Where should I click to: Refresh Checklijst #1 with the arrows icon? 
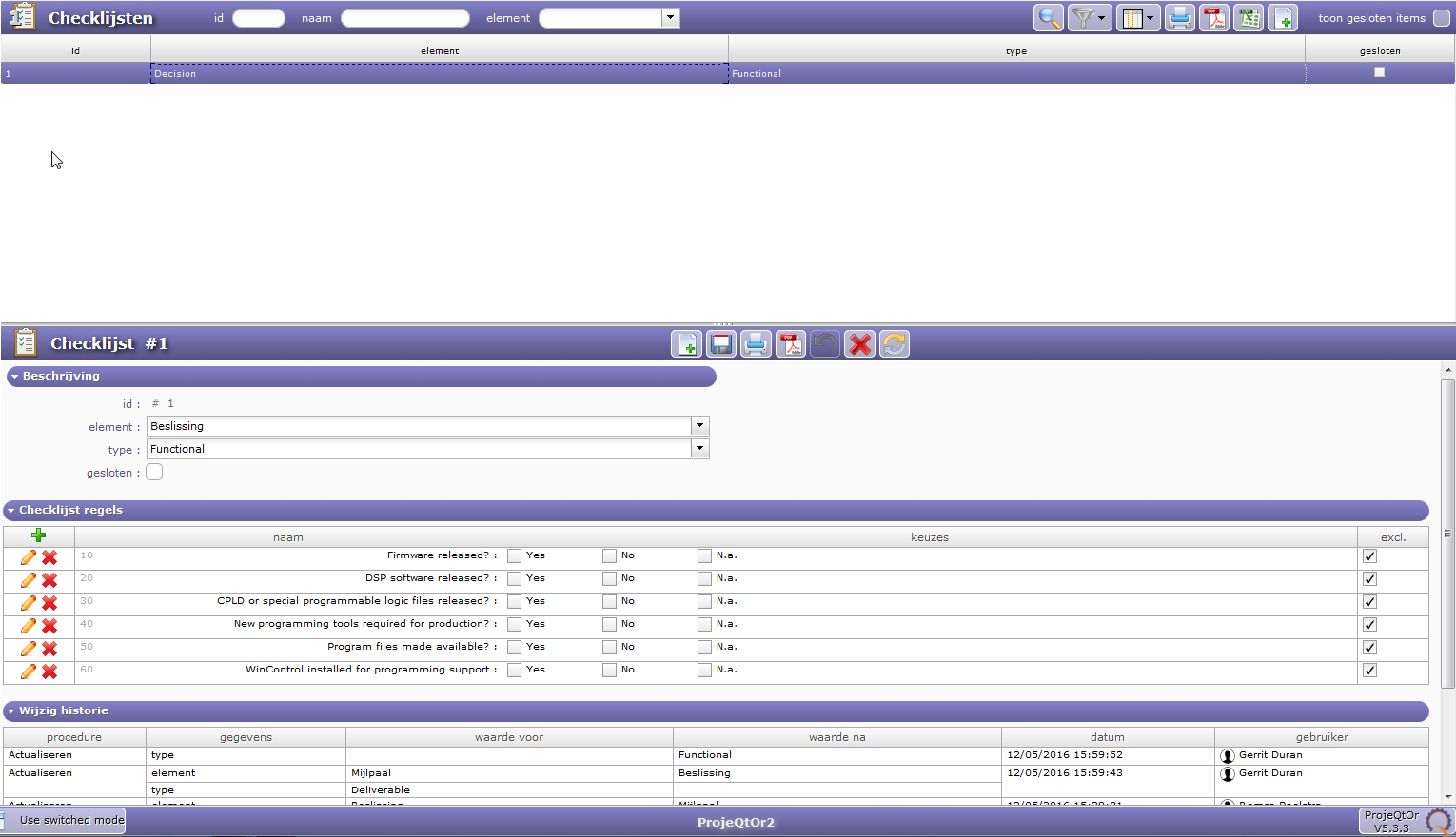[895, 344]
